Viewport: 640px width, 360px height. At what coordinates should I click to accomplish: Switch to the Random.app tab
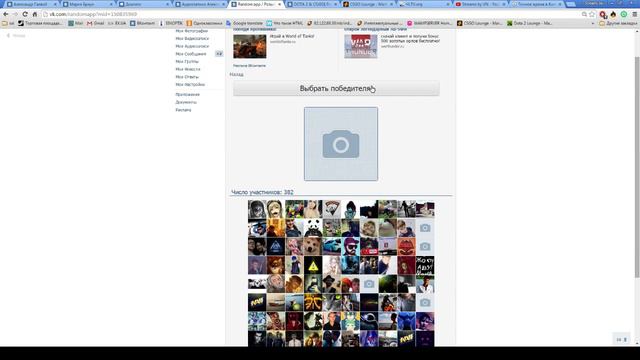click(255, 4)
